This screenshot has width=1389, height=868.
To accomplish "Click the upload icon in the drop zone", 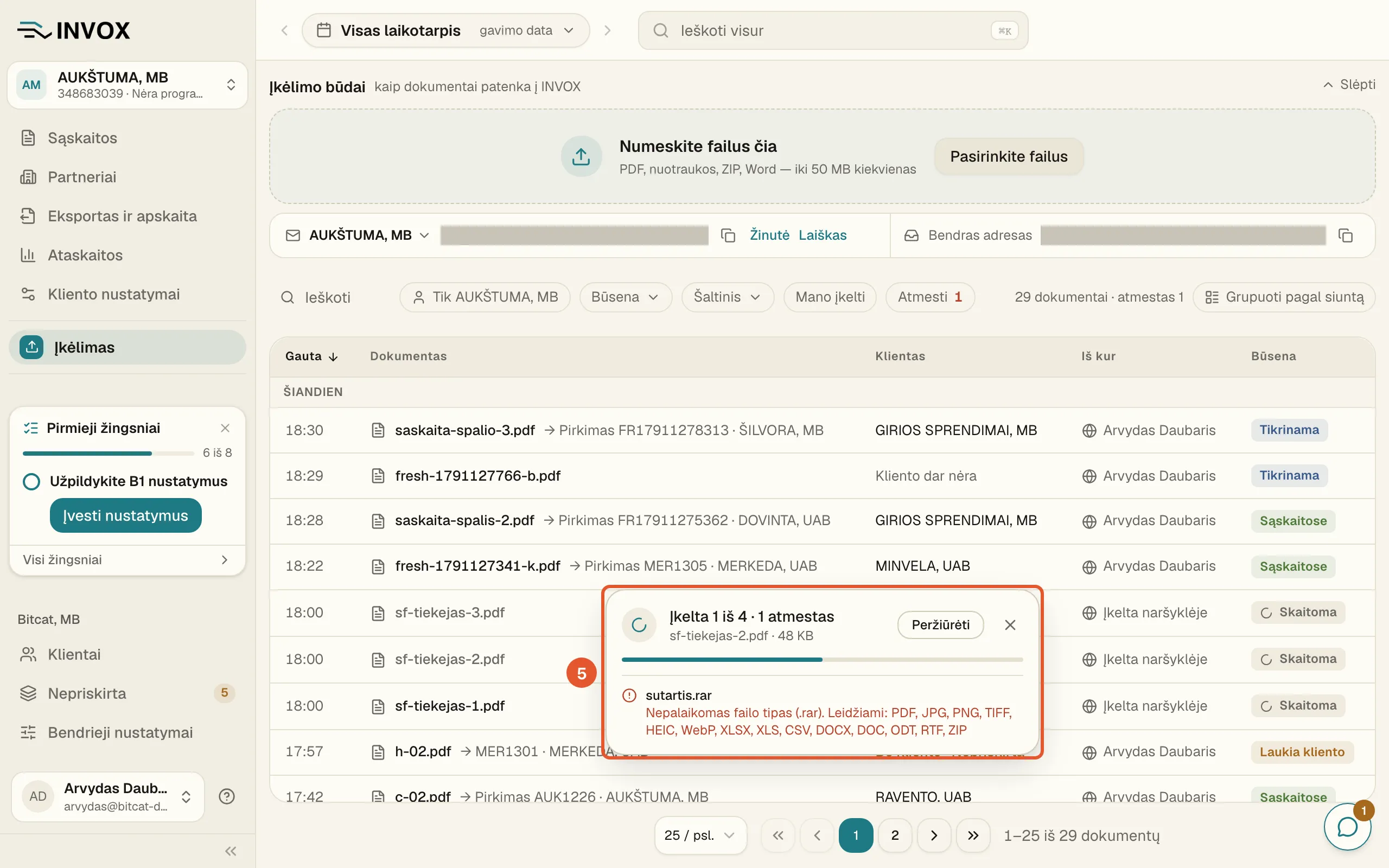I will click(x=581, y=156).
